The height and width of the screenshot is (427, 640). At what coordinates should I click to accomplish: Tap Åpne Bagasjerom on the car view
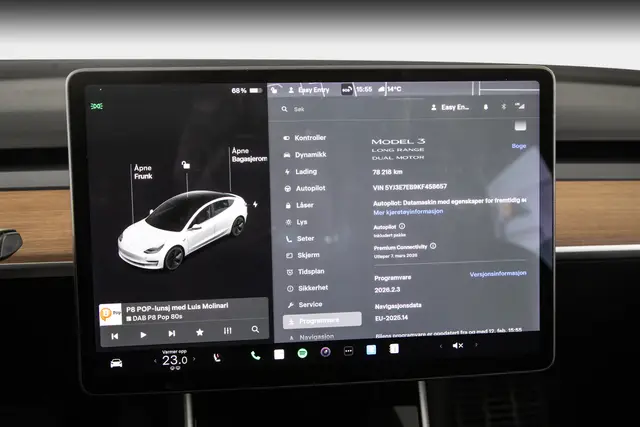pos(249,155)
